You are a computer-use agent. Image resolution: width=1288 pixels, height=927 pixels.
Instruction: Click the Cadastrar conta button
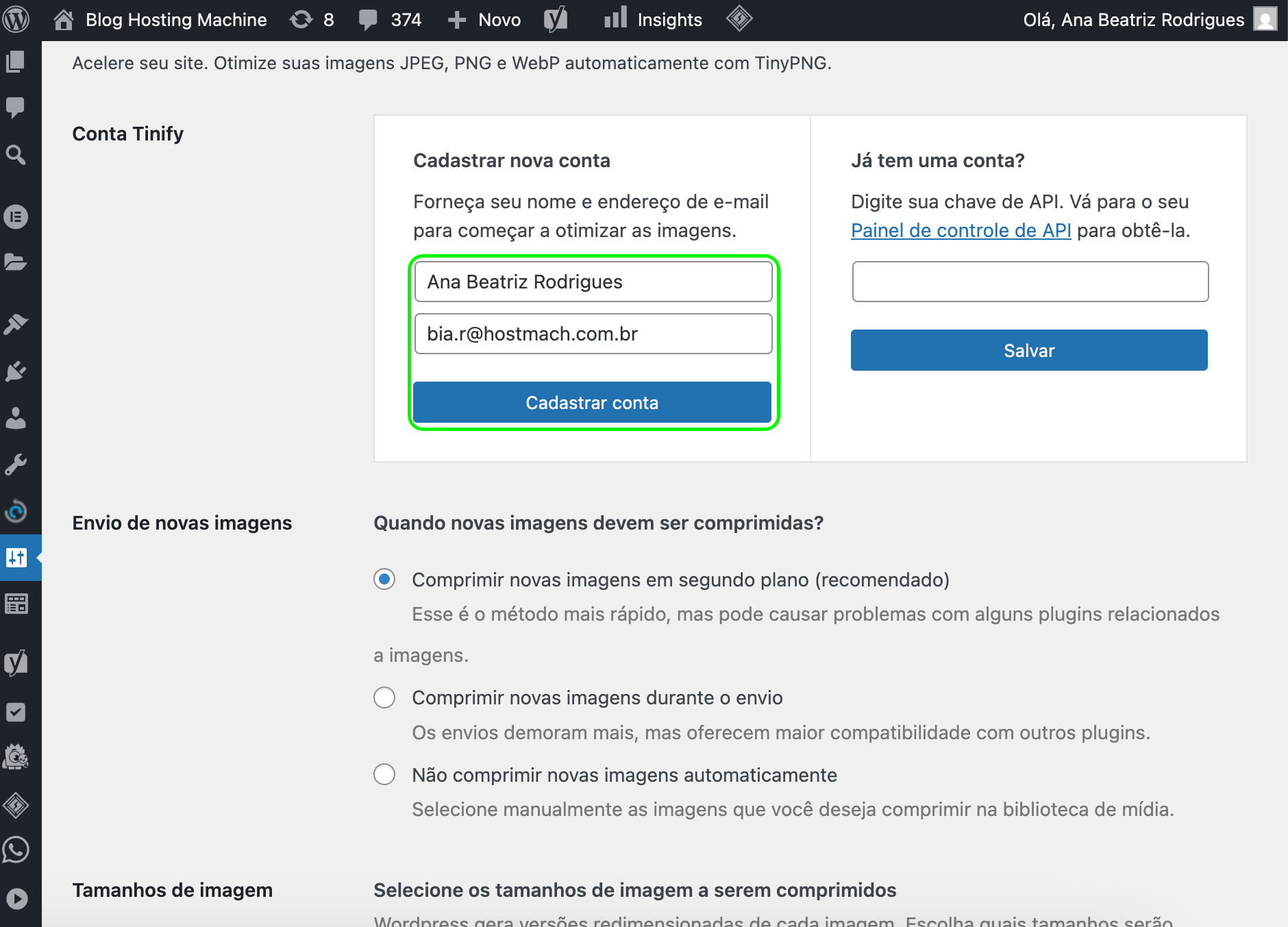click(x=592, y=402)
